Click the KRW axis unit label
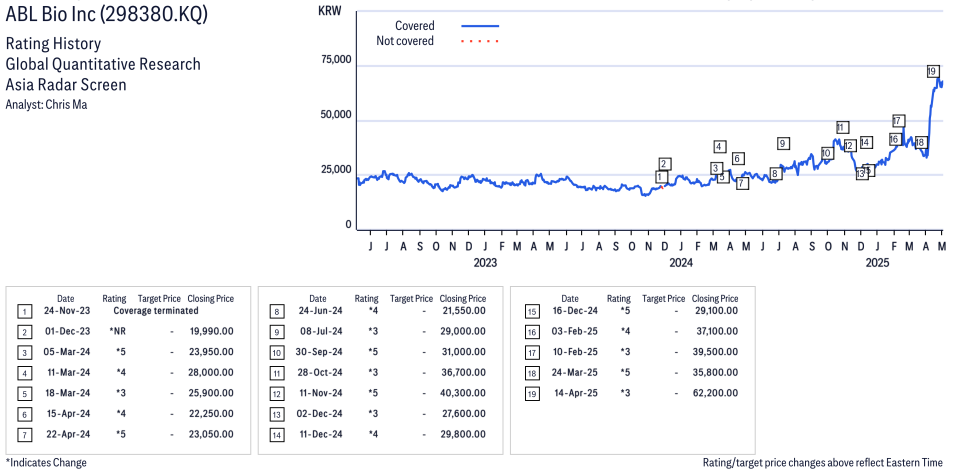This screenshot has width=954, height=469. pos(330,11)
